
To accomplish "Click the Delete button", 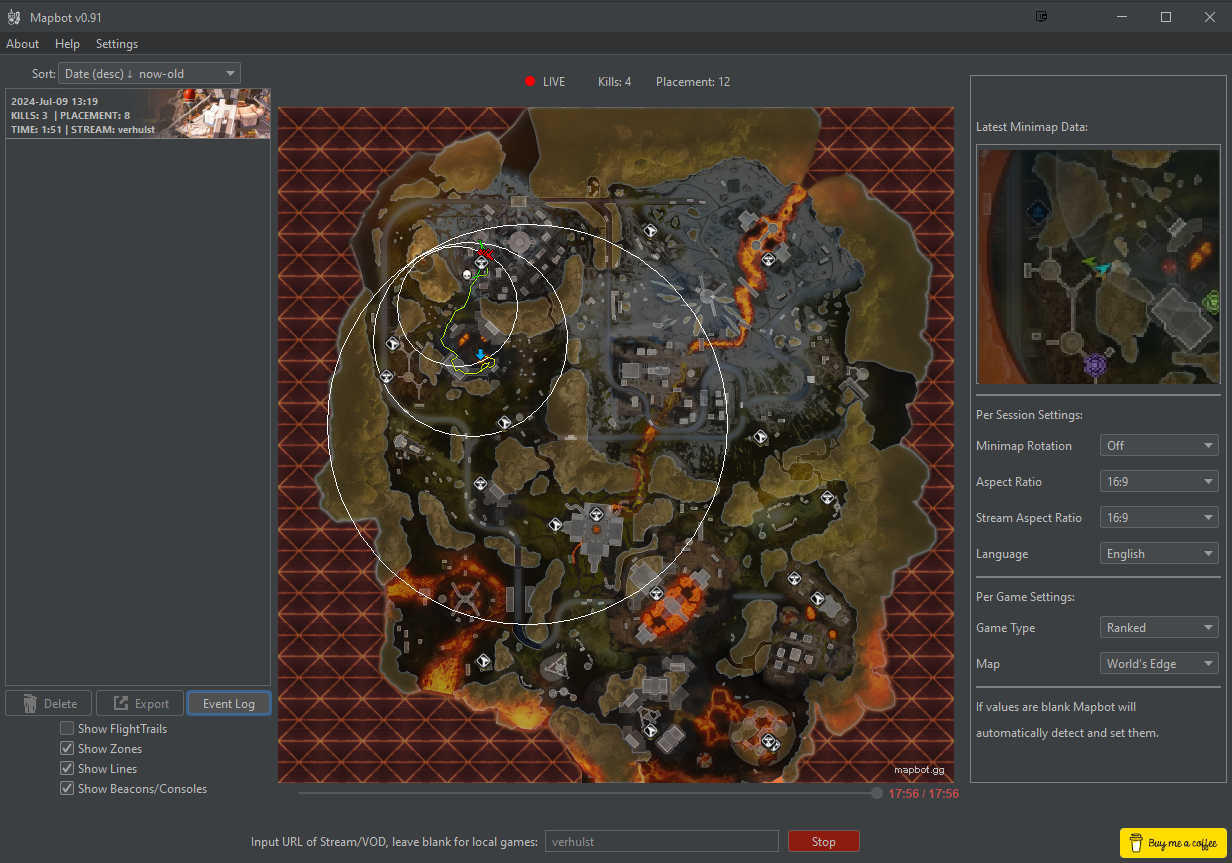I will pos(48,703).
